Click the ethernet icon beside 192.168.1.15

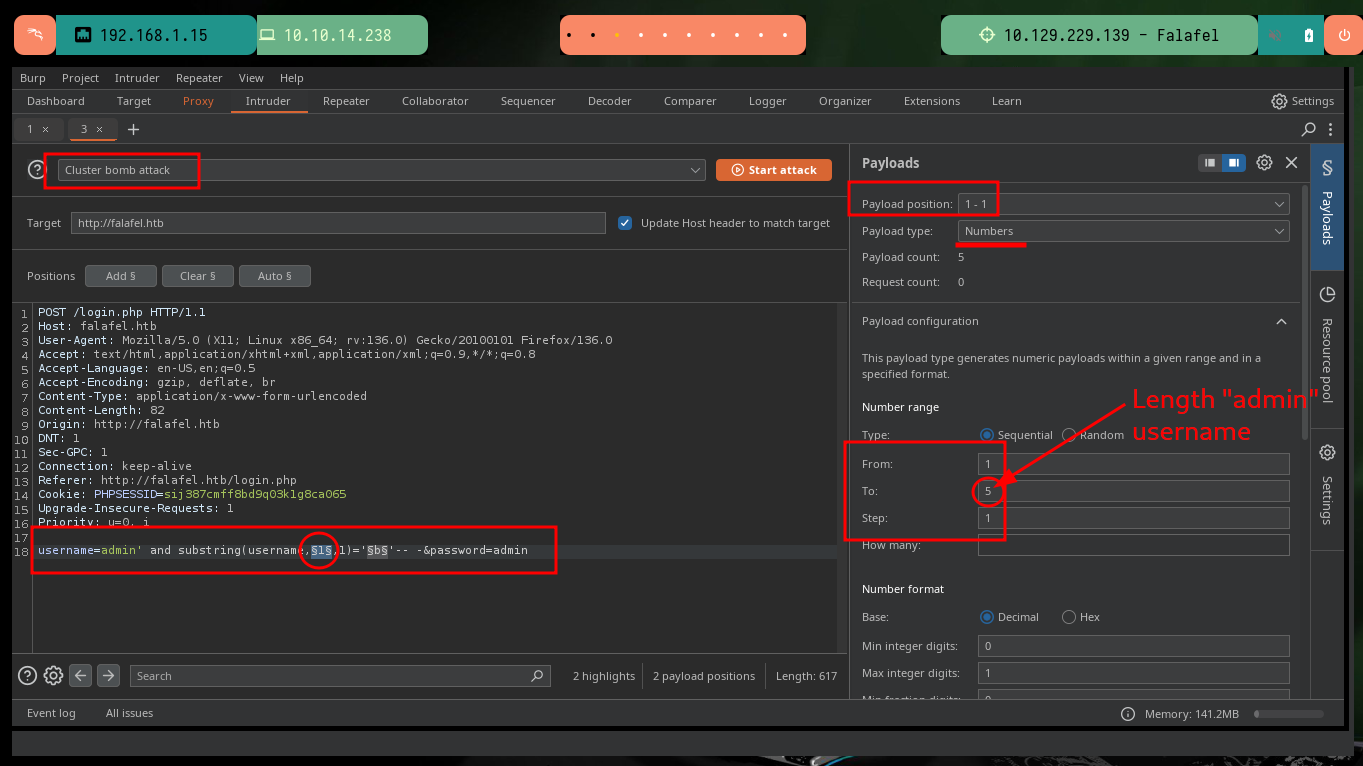[x=83, y=35]
